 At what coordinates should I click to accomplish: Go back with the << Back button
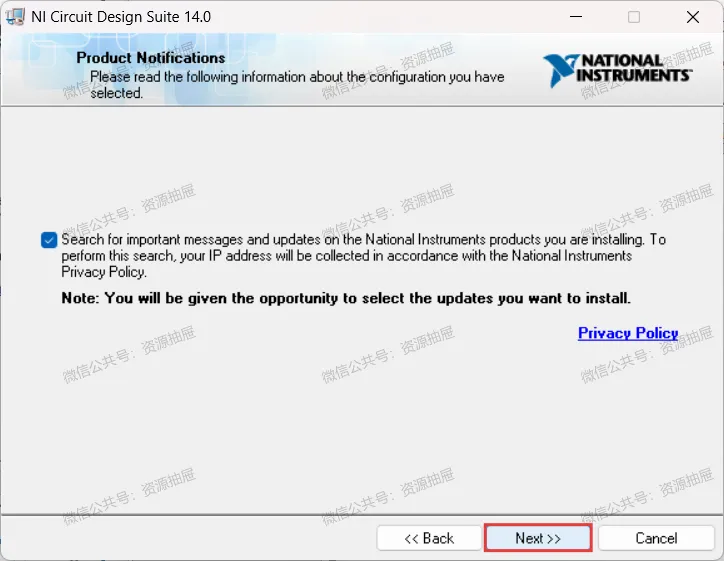429,538
